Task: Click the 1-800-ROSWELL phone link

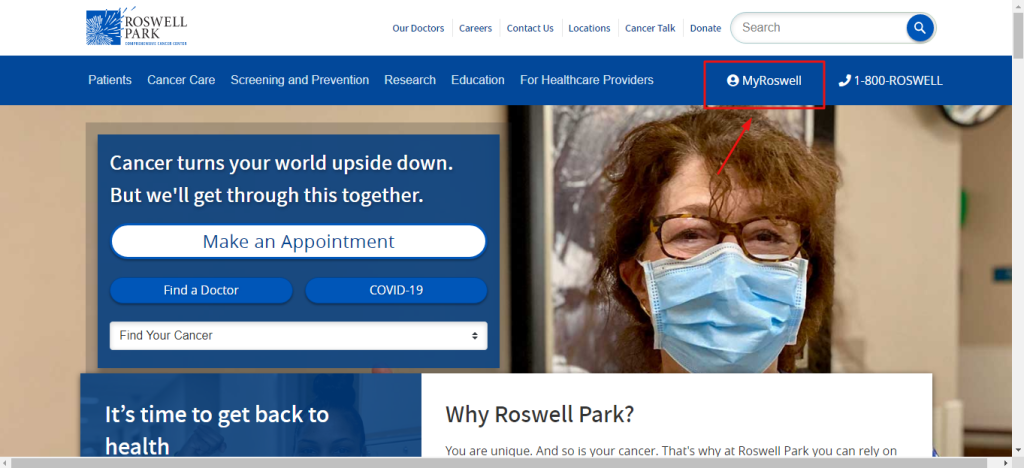Action: (x=891, y=81)
